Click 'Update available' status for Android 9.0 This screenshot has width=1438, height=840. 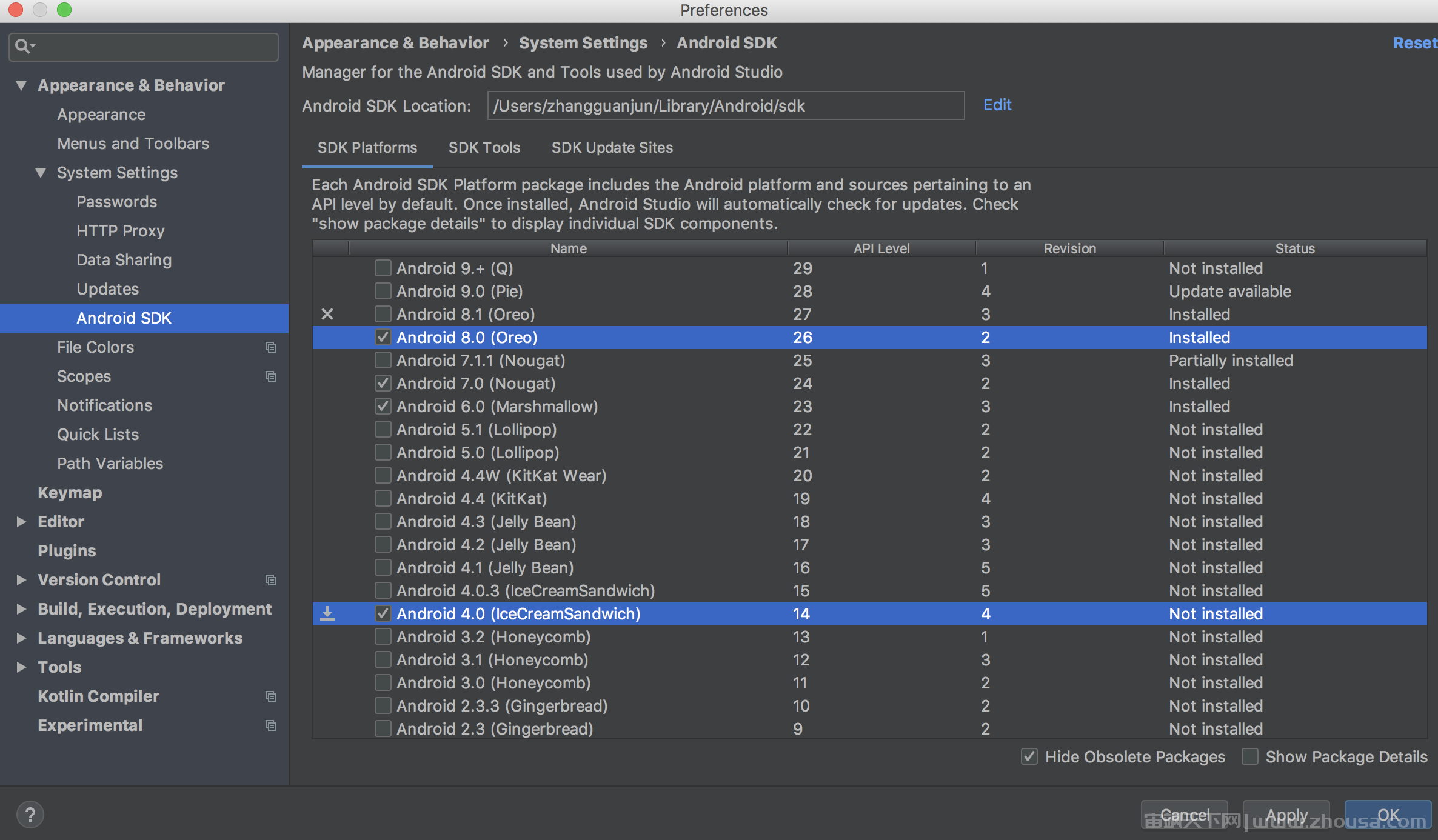[x=1230, y=291]
